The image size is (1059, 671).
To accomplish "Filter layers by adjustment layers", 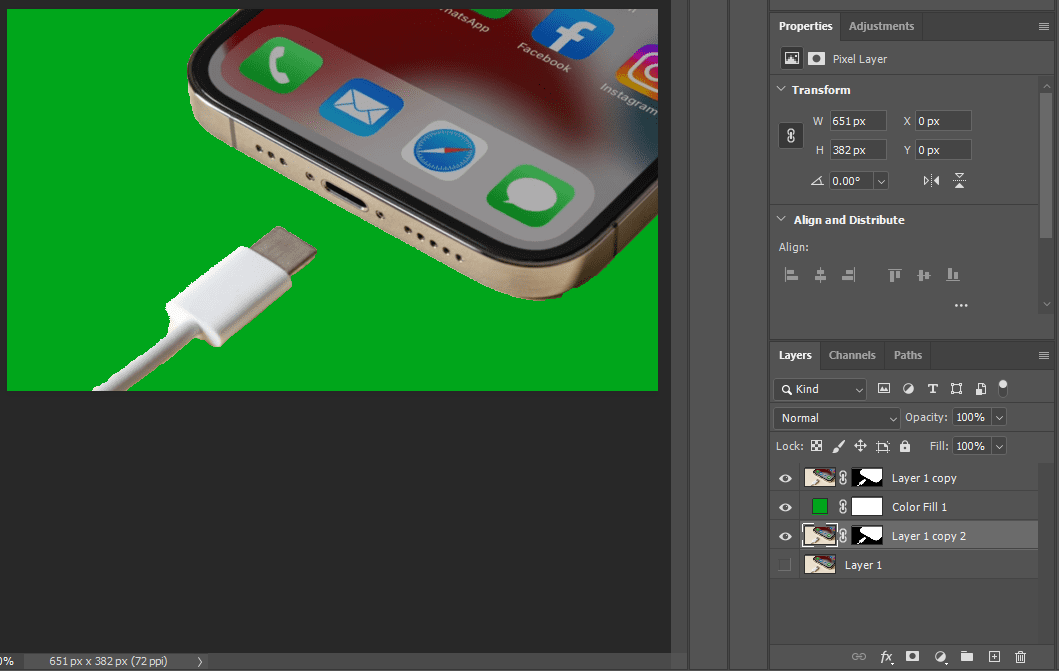I will coord(908,389).
